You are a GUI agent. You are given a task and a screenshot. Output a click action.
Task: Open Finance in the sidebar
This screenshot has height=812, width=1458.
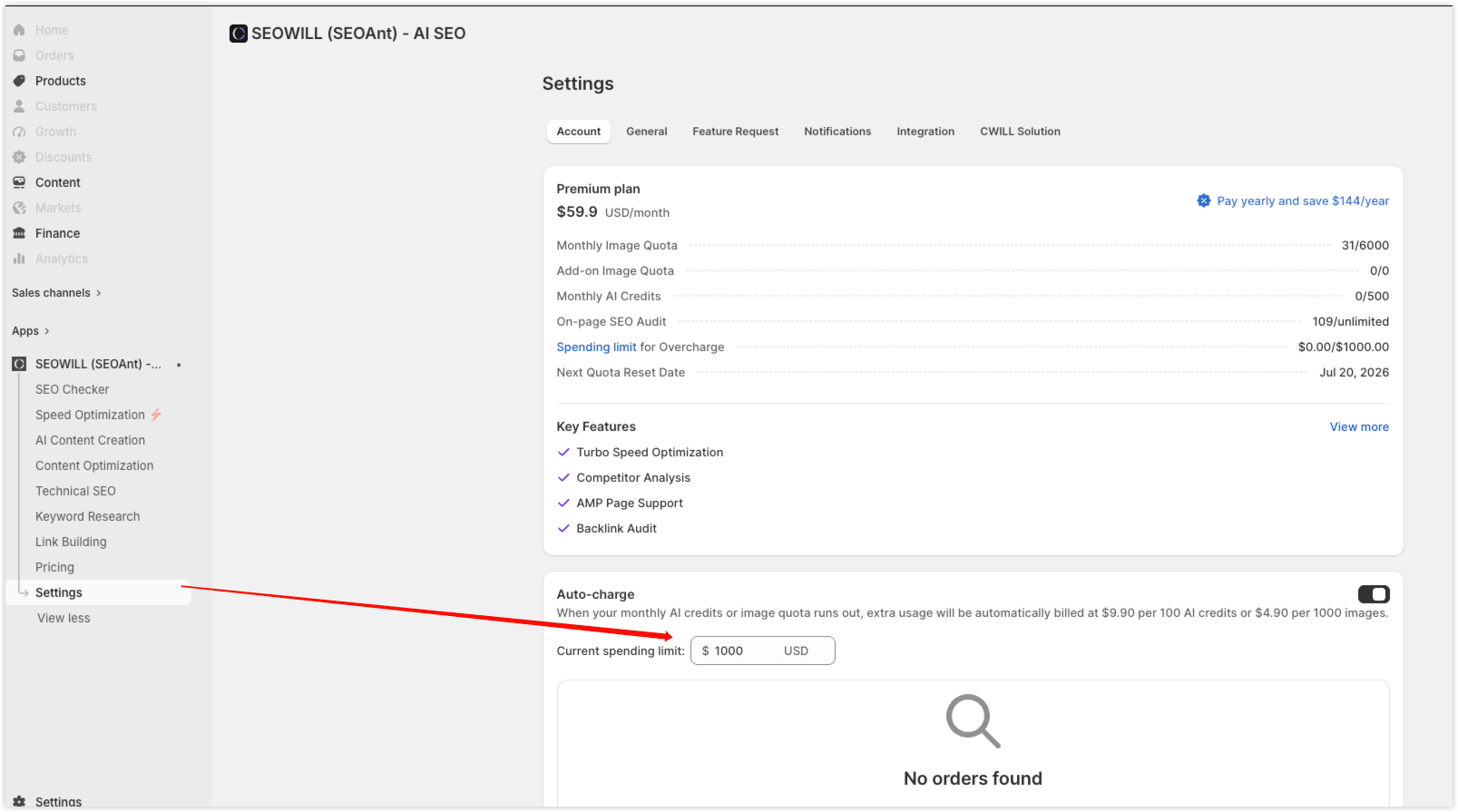(57, 233)
